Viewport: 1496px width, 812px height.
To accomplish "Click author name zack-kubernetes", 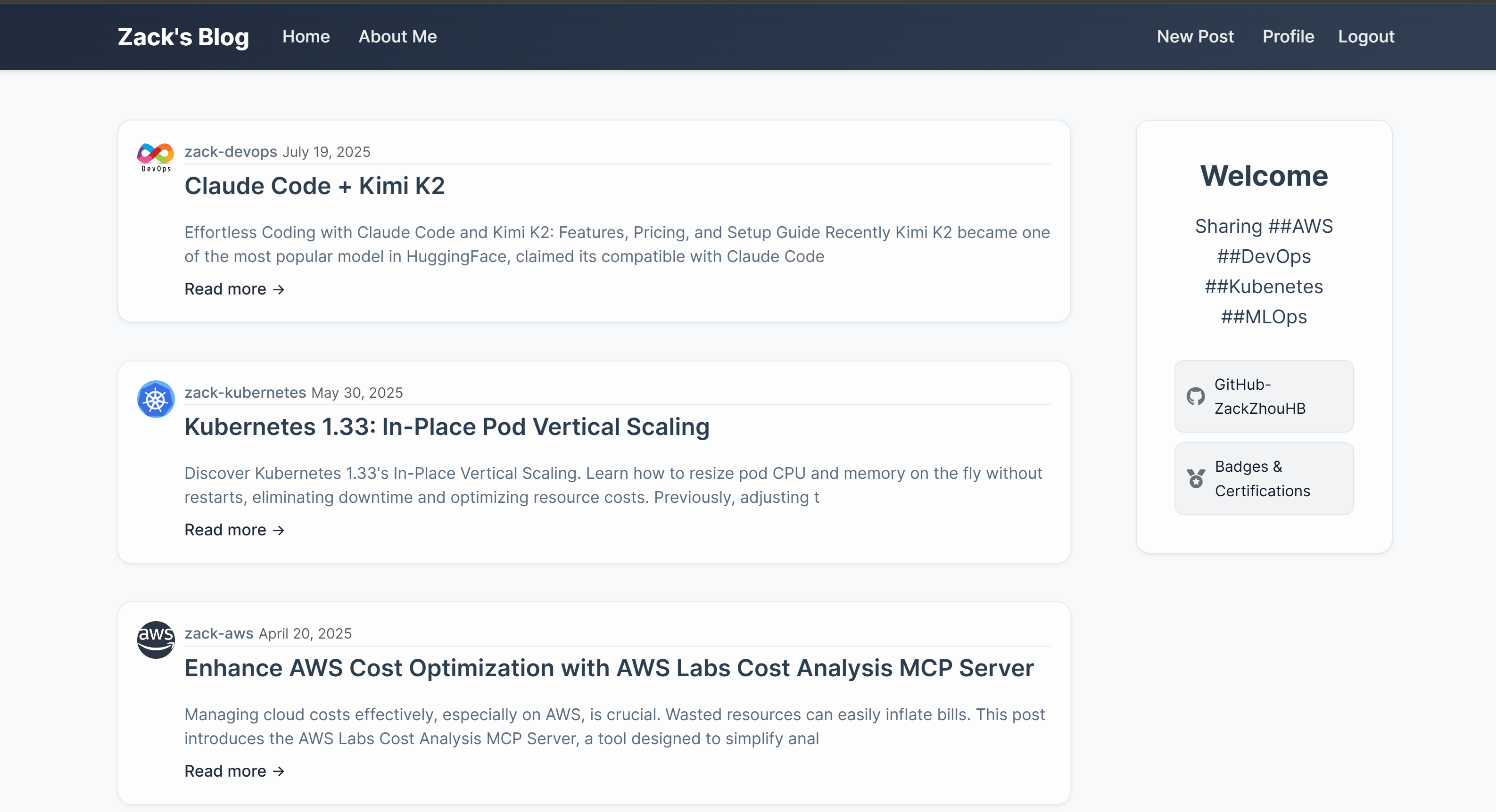I will pos(245,393).
